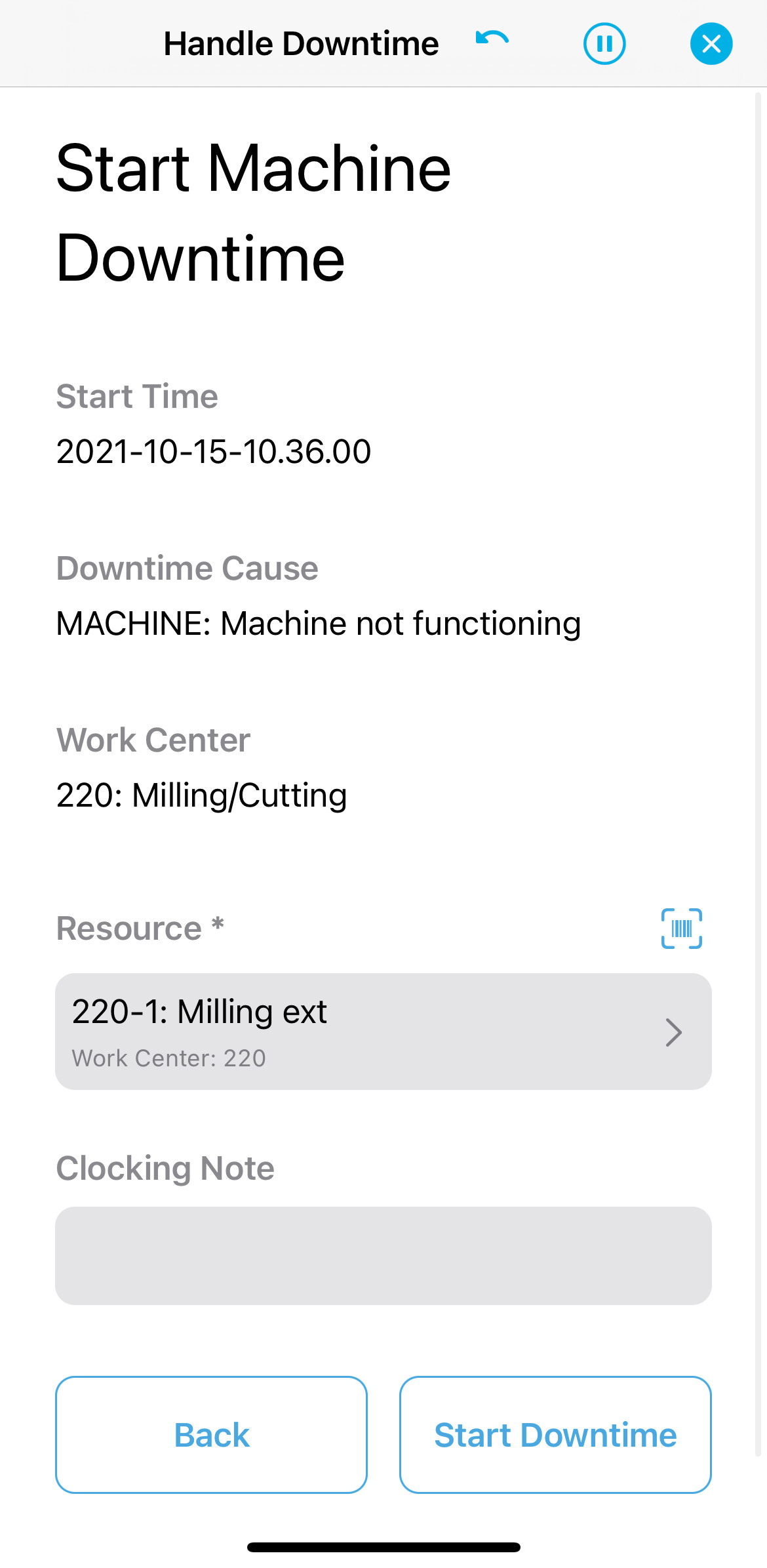Tap the start time value 2021-10-15-10.36.00
The image size is (767, 1568).
(x=214, y=452)
